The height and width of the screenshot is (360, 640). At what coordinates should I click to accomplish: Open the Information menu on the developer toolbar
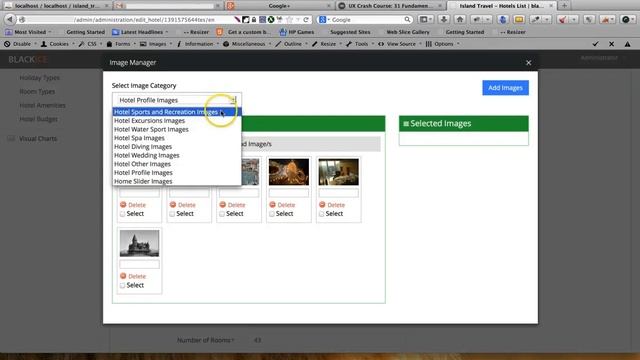click(197, 44)
